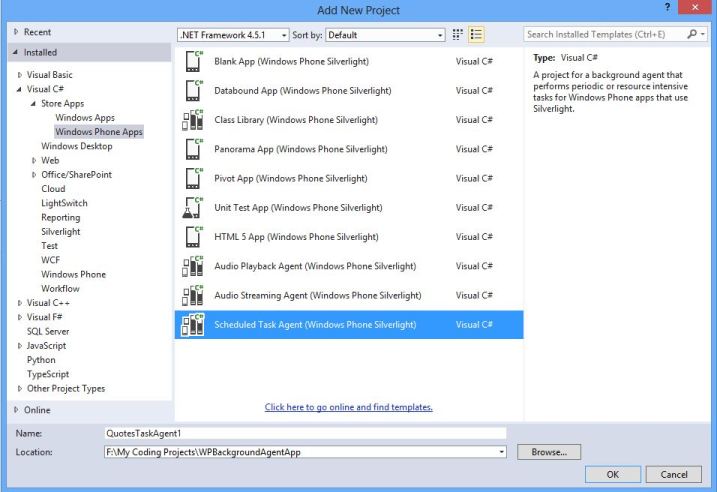Image resolution: width=717 pixels, height=492 pixels.
Task: Select Windows Desktop category
Action: click(x=76, y=146)
